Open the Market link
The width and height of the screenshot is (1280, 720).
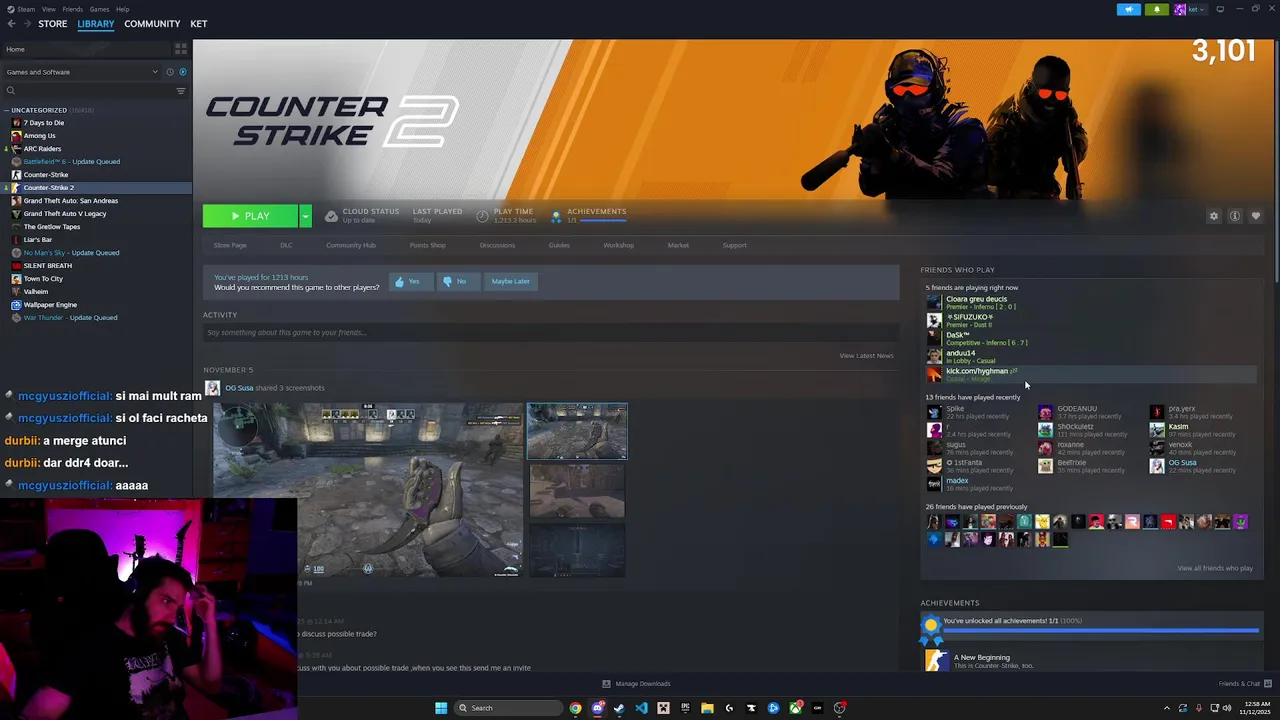click(678, 245)
